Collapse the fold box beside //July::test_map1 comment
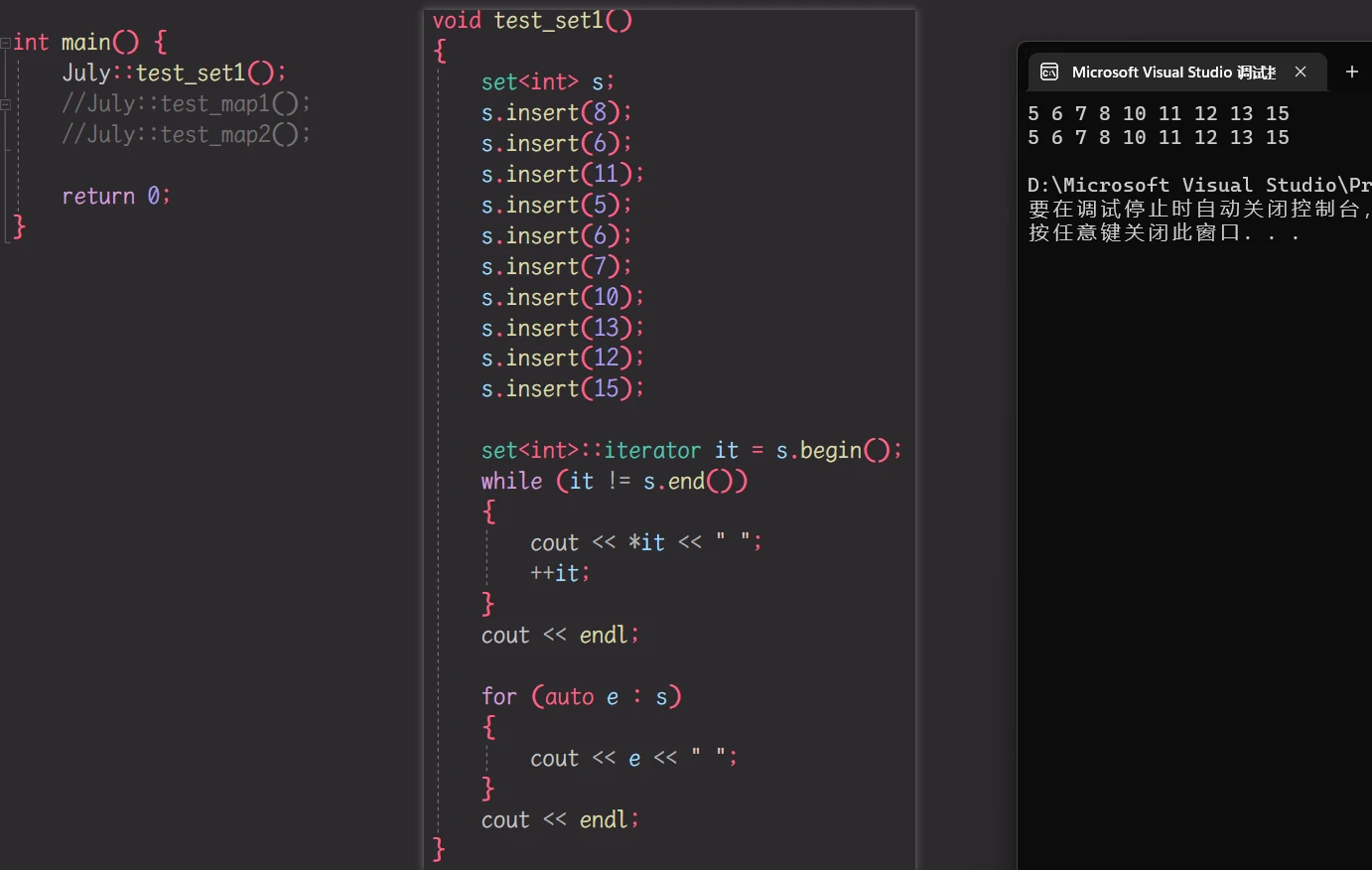1372x870 pixels. tap(6, 104)
